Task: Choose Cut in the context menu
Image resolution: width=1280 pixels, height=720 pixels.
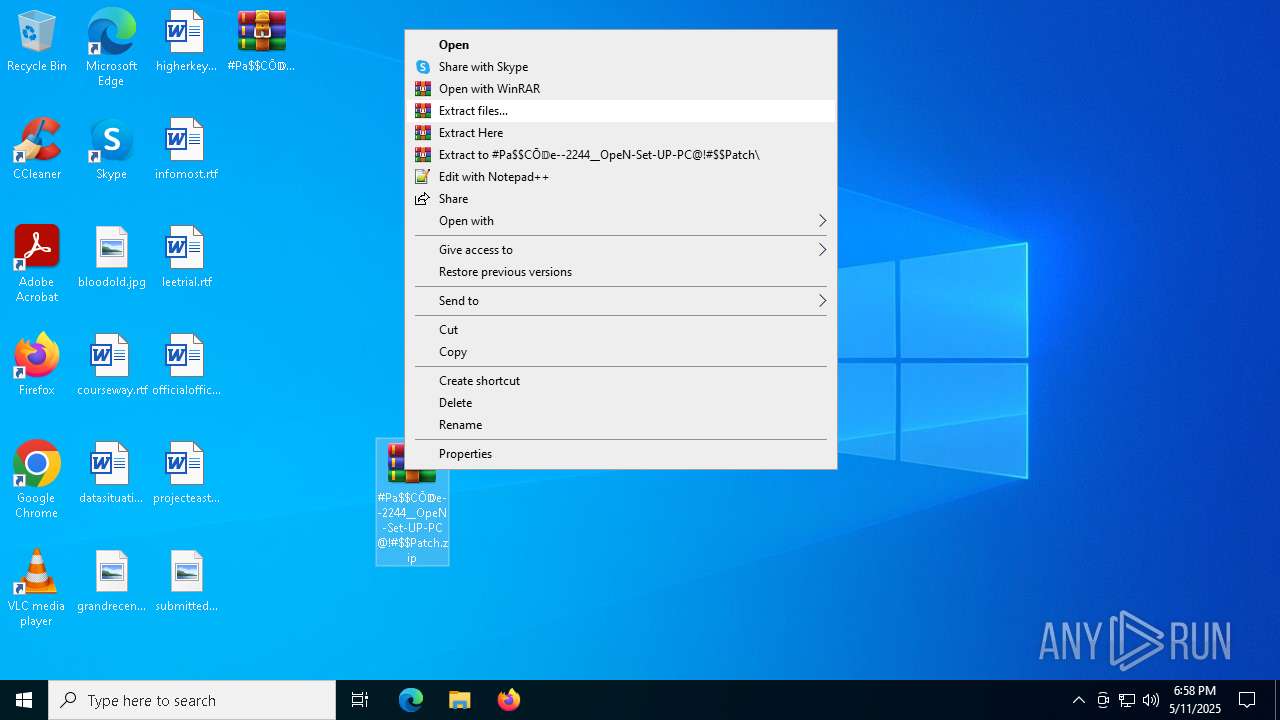Action: [620, 330]
